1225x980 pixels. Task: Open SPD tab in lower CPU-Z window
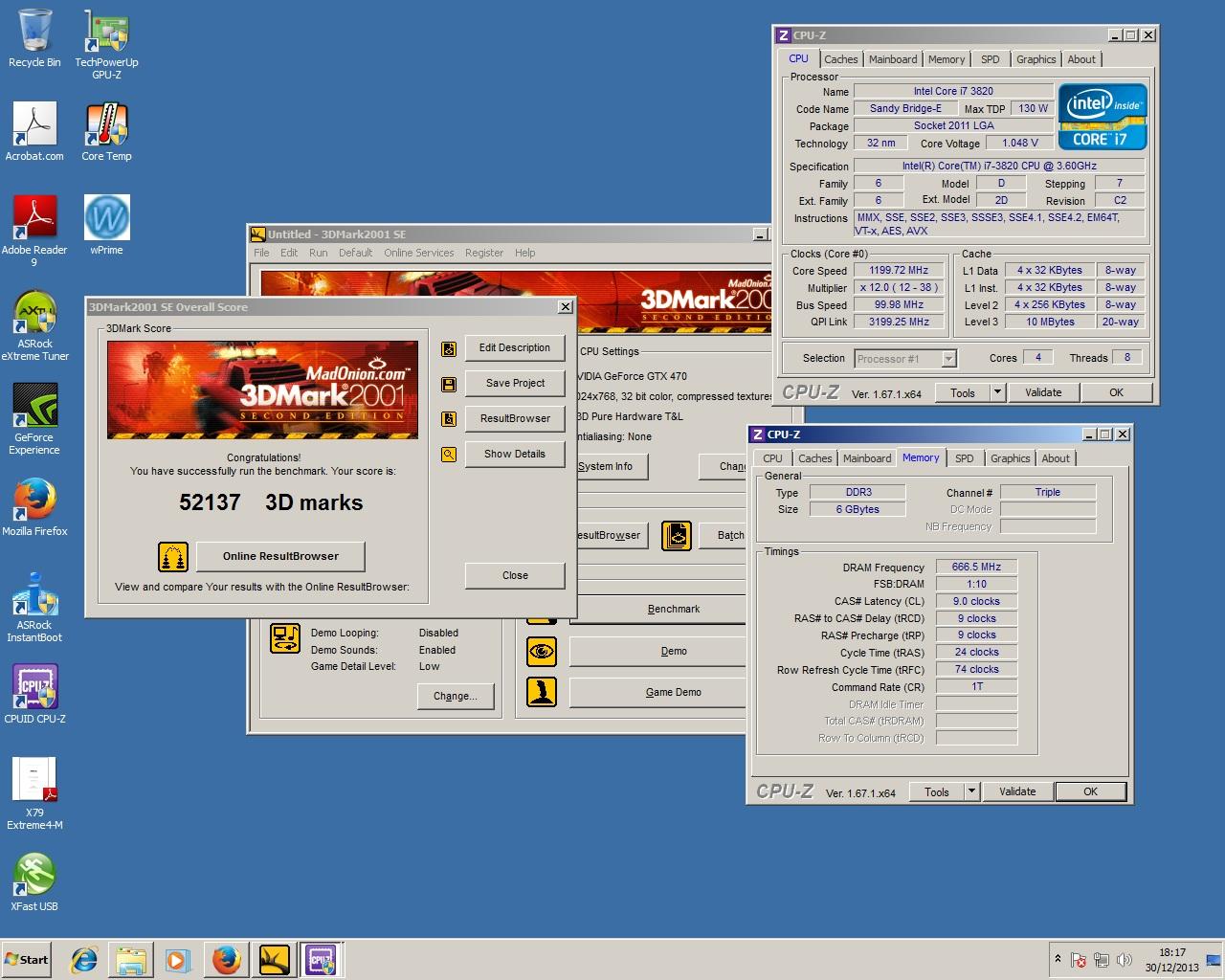point(964,458)
